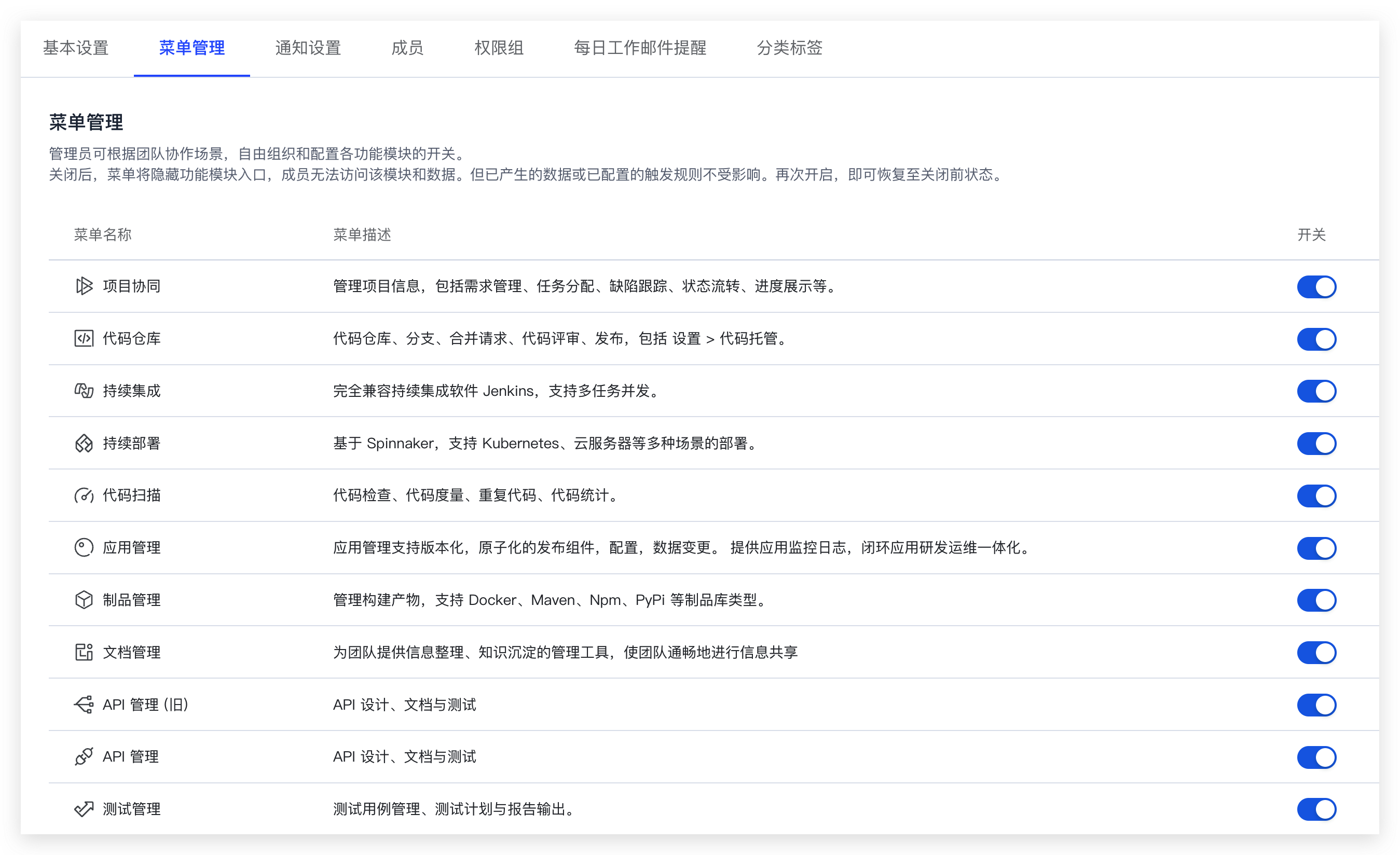Toggle the 持续部署 switch
The height and width of the screenshot is (855, 1400).
click(1316, 444)
